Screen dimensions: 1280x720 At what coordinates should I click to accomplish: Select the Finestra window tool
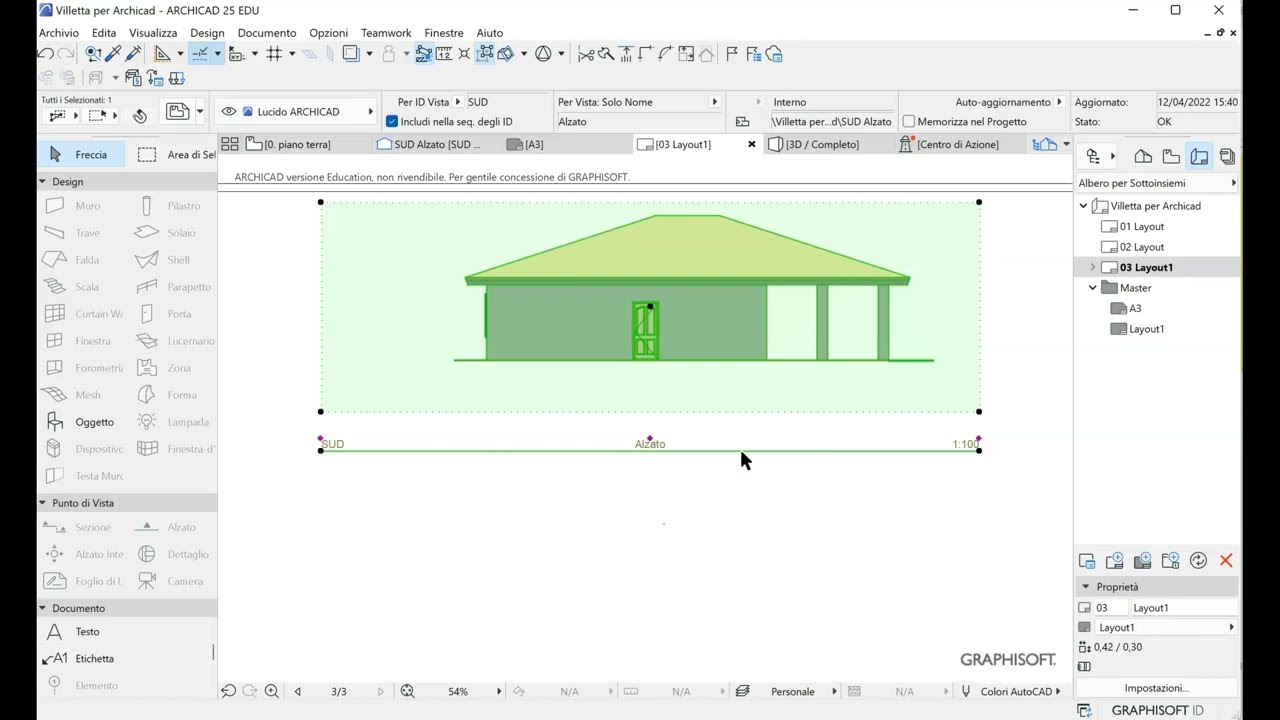pyautogui.click(x=76, y=341)
